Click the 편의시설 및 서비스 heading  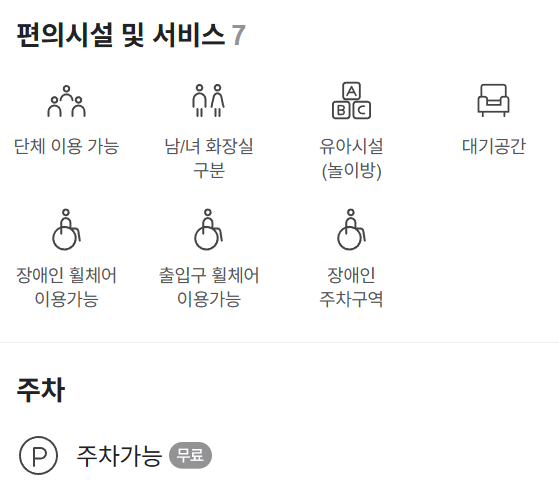click(x=121, y=35)
